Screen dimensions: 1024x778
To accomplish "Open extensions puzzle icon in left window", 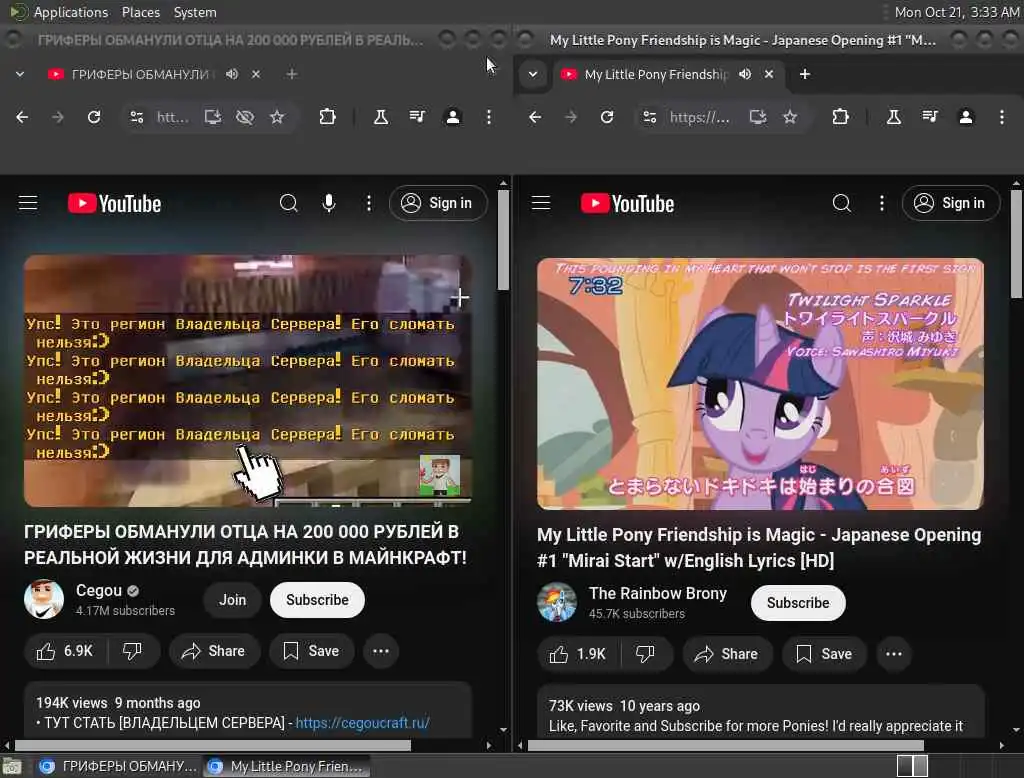I will pyautogui.click(x=327, y=117).
